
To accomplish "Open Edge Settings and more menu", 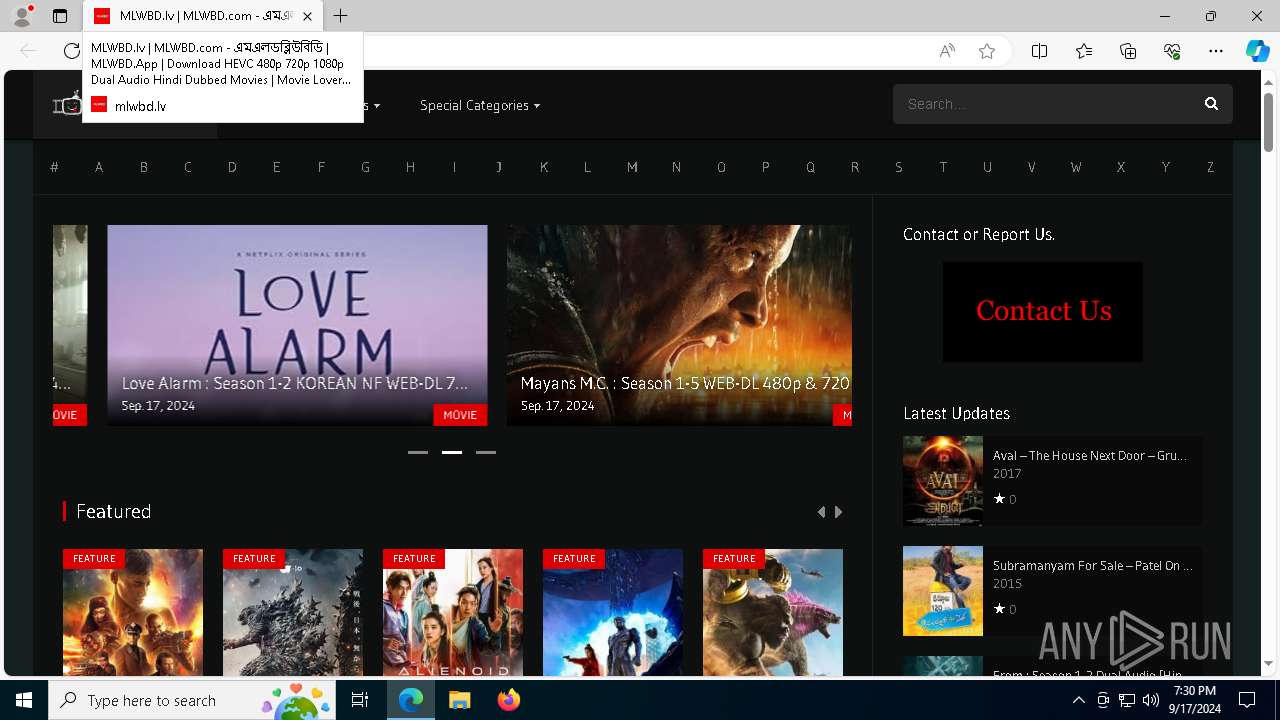I will 1216,51.
